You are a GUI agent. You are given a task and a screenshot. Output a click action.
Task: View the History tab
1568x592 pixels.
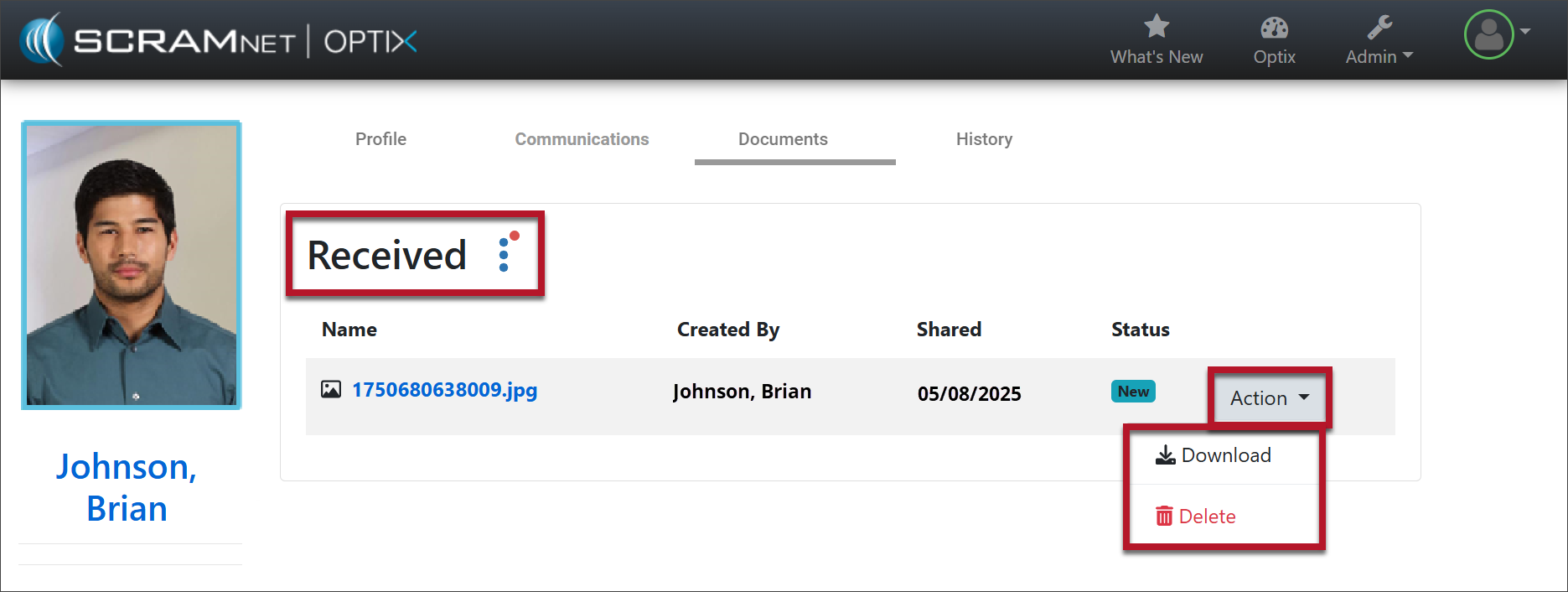point(984,139)
